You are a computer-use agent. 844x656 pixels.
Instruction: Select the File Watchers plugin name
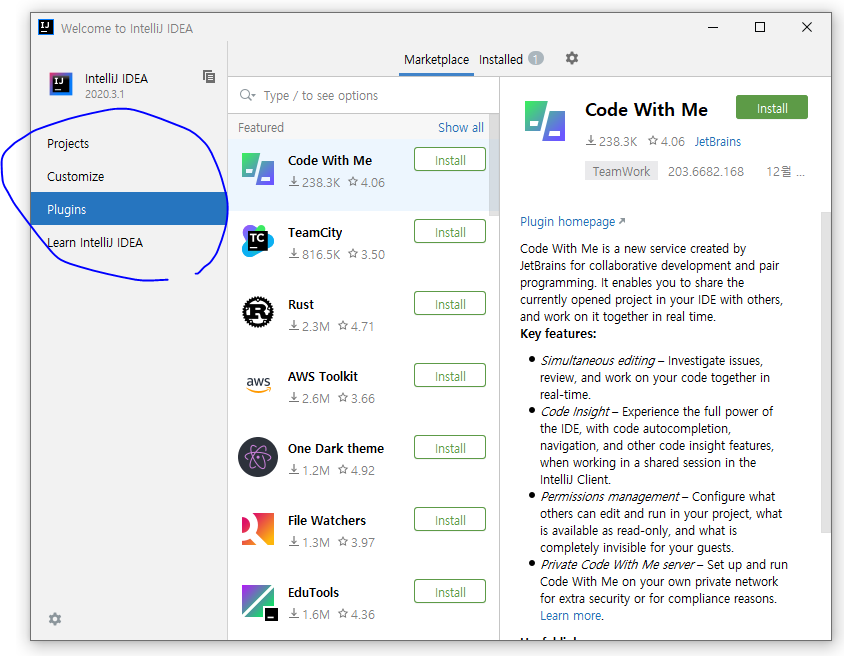click(x=326, y=520)
